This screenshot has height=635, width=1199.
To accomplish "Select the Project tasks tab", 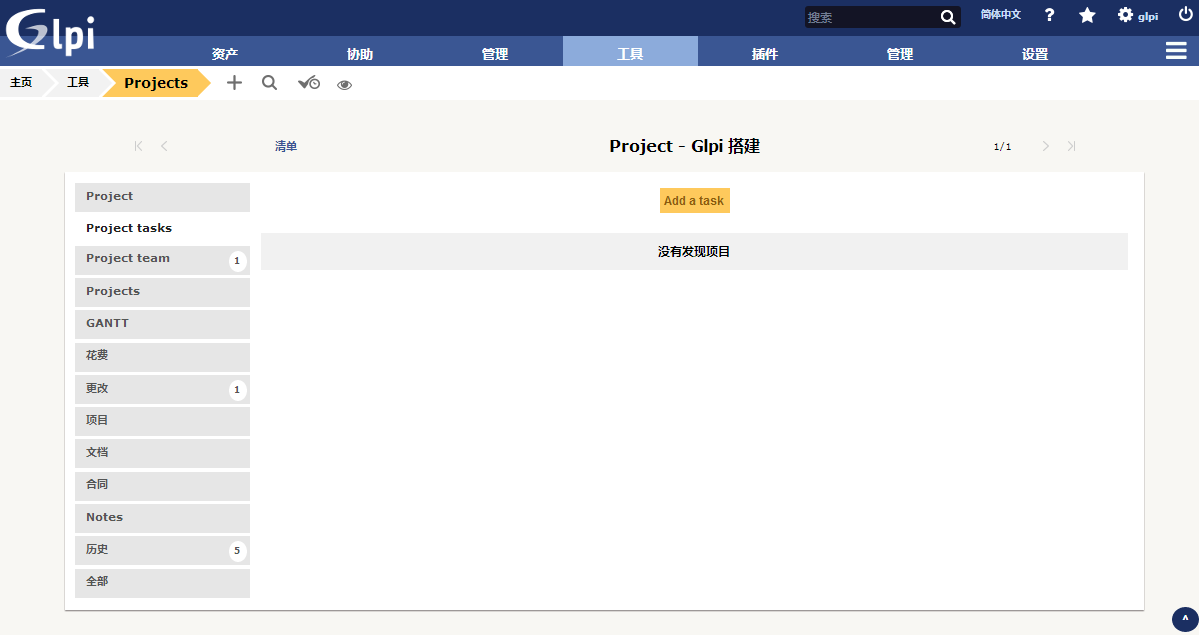I will [x=162, y=228].
